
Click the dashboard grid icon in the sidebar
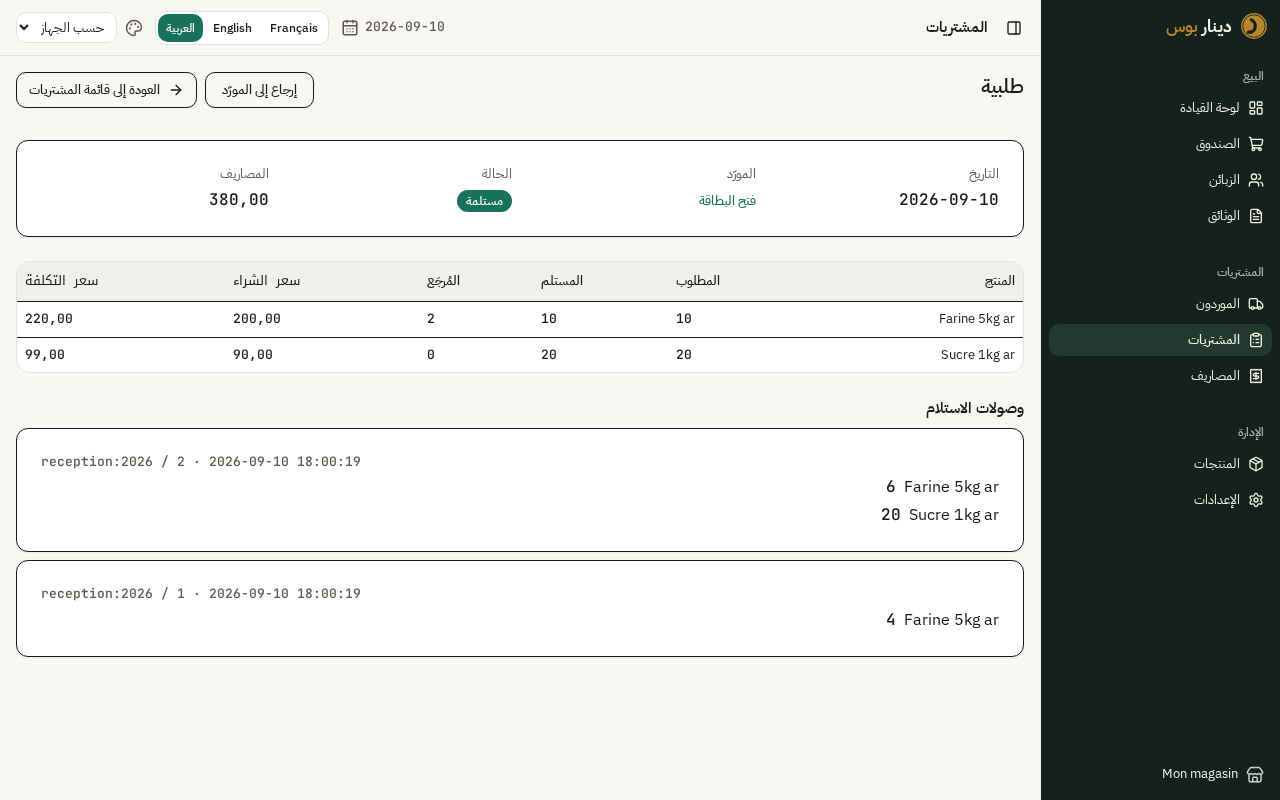click(x=1256, y=108)
